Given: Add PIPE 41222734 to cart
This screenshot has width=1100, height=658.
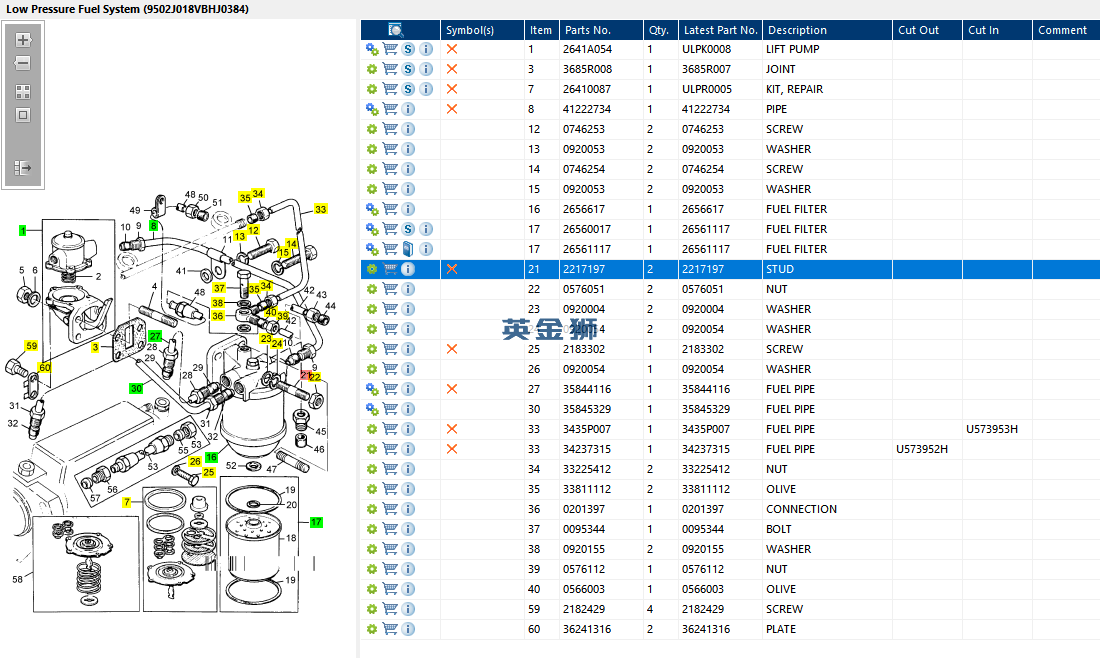Looking at the screenshot, I should pos(390,109).
